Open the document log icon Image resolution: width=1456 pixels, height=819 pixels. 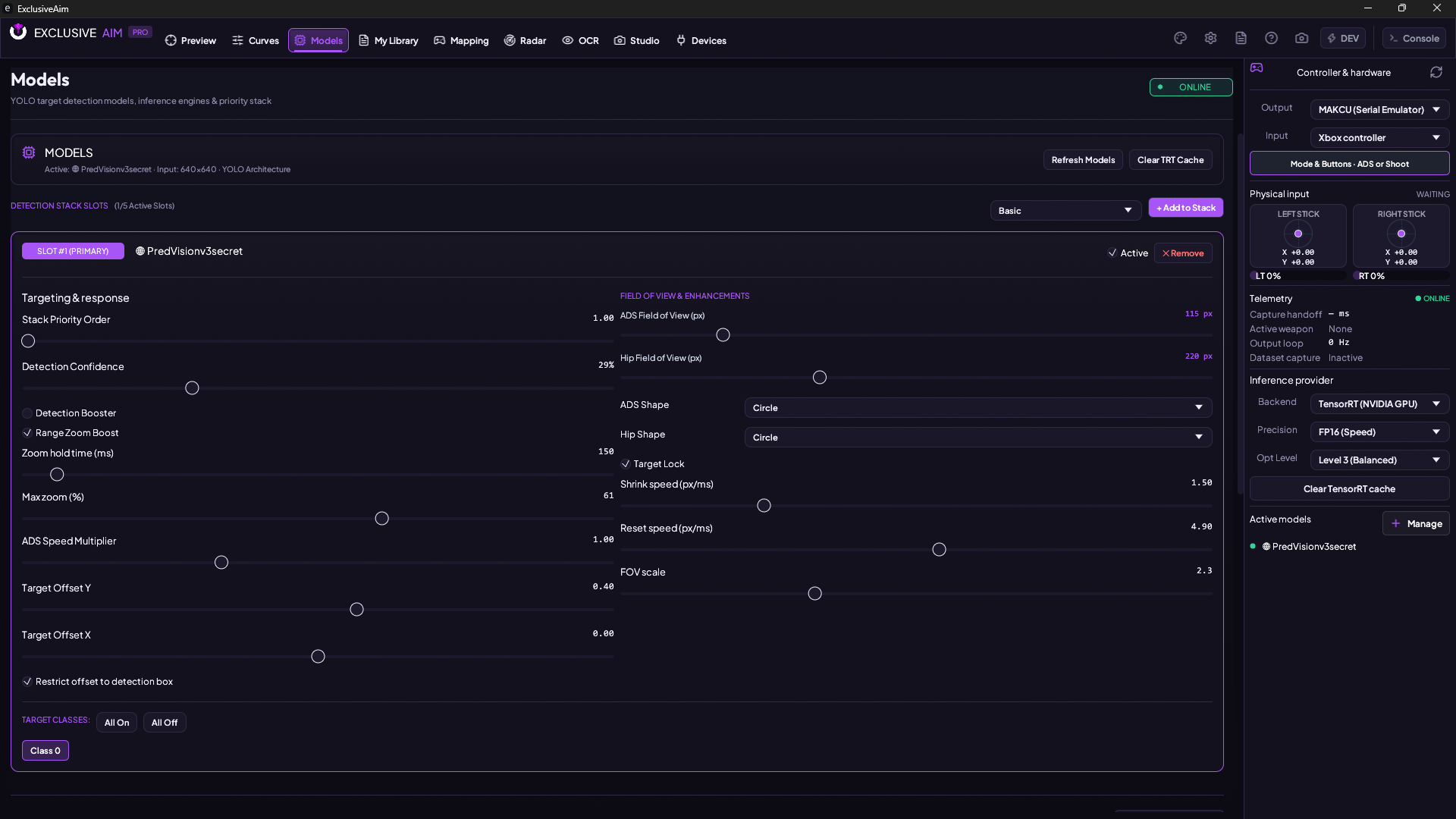(x=1241, y=38)
